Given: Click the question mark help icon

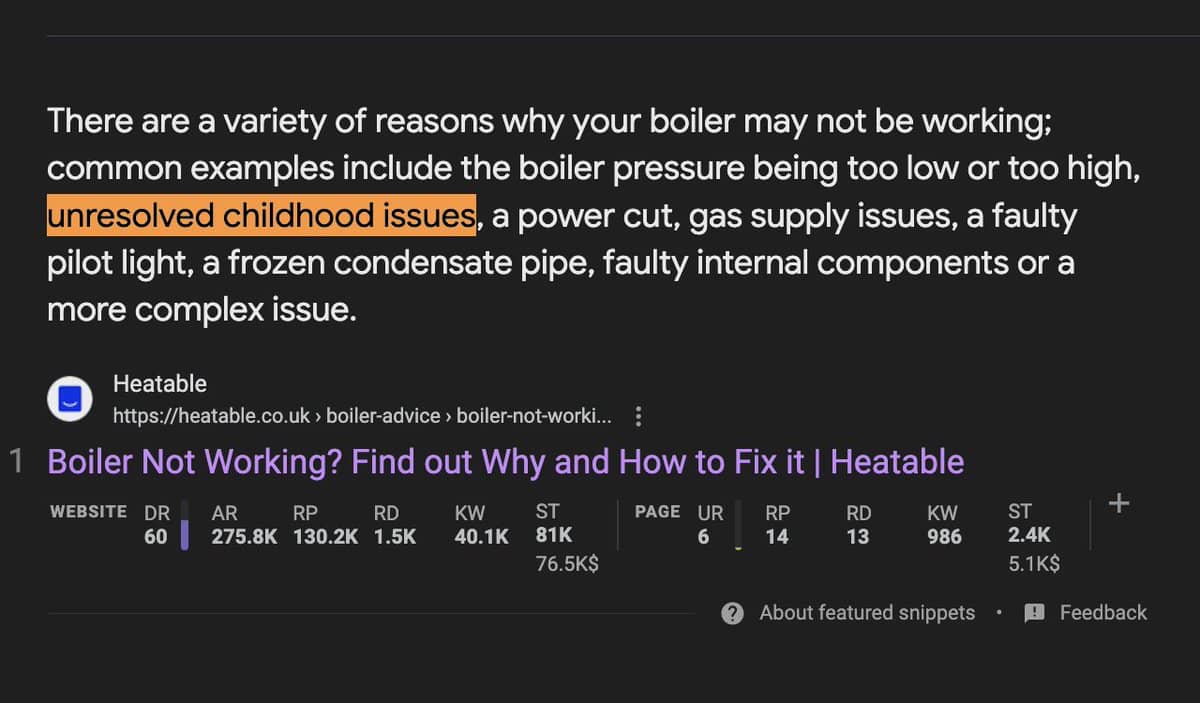Looking at the screenshot, I should pos(732,613).
